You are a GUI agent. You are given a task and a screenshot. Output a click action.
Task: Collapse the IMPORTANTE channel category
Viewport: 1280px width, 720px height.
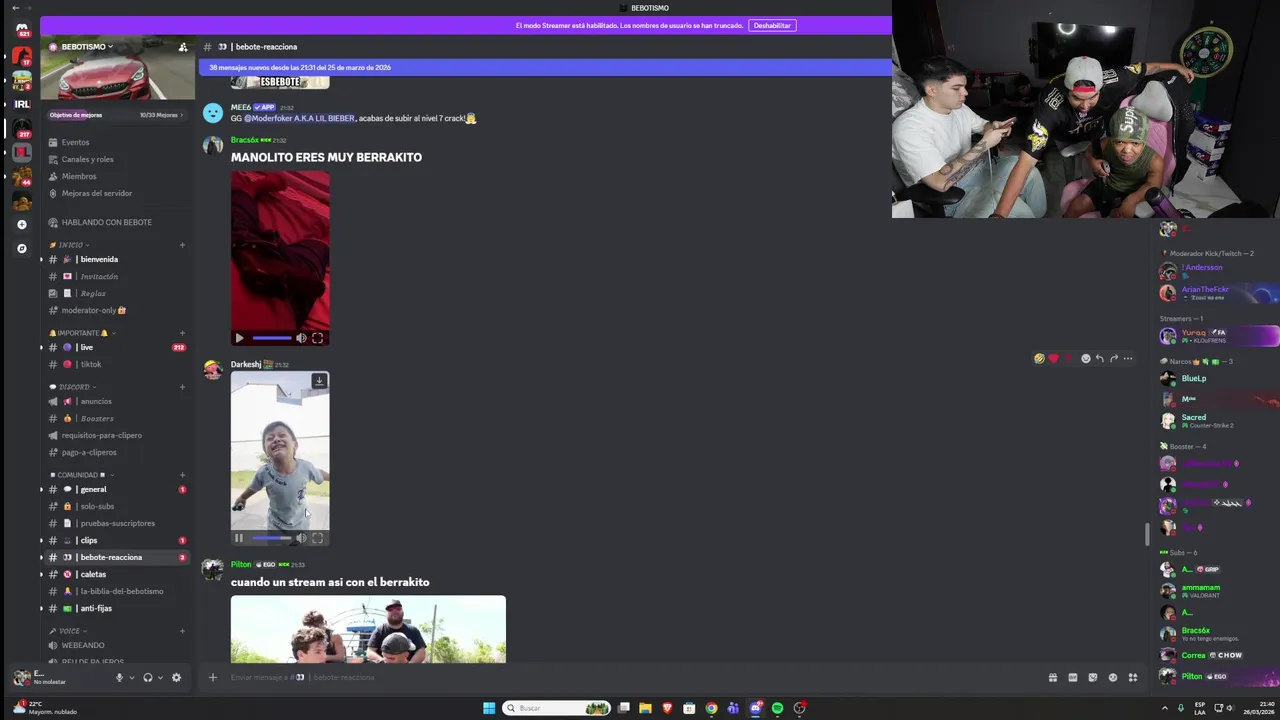point(83,333)
